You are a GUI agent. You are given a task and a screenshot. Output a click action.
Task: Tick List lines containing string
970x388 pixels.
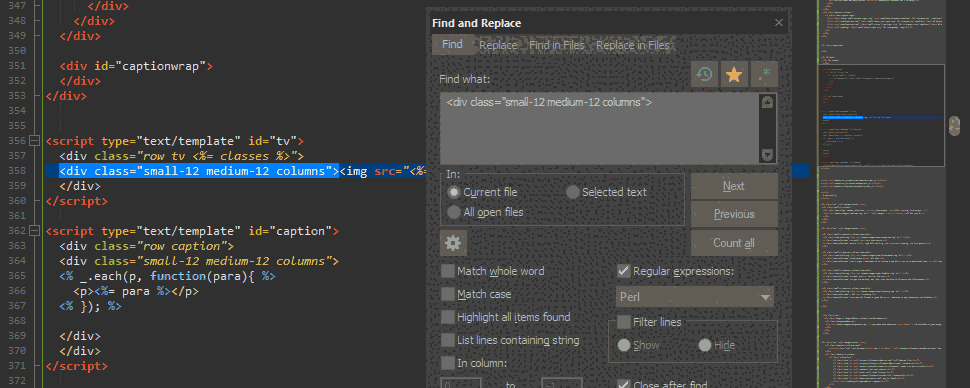pos(447,340)
